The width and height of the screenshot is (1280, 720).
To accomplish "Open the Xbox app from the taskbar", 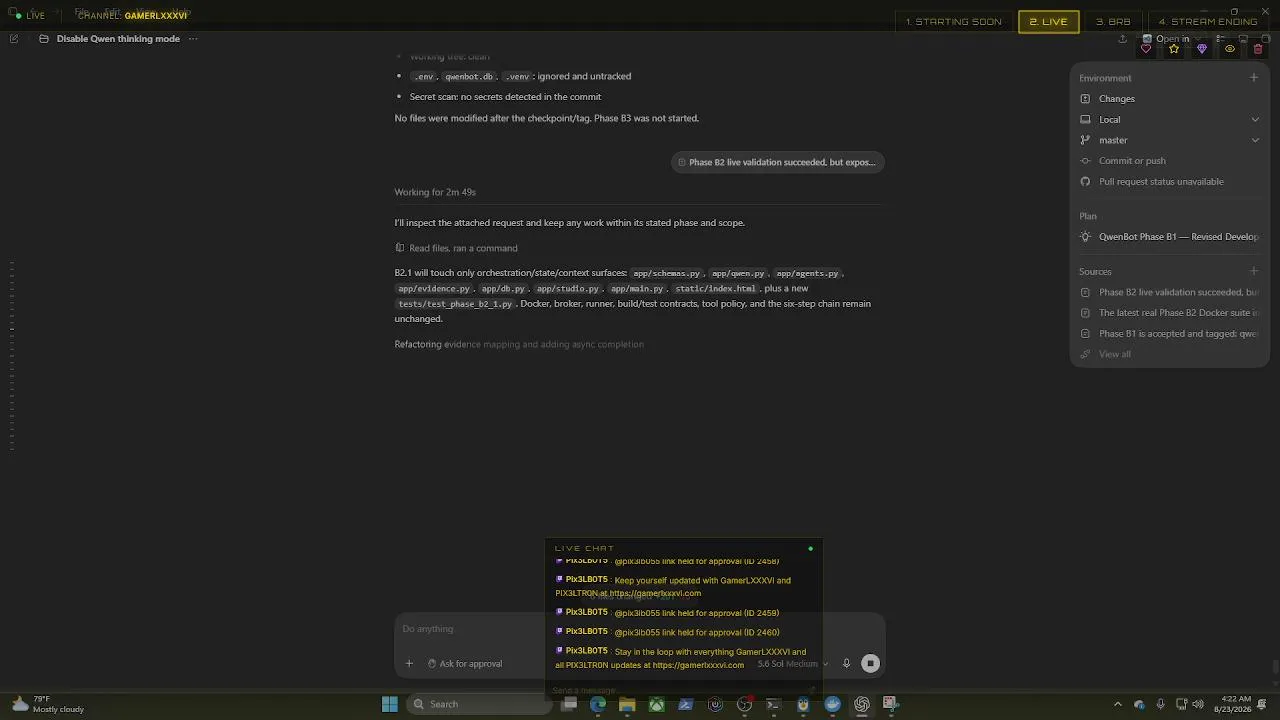I will click(656, 704).
